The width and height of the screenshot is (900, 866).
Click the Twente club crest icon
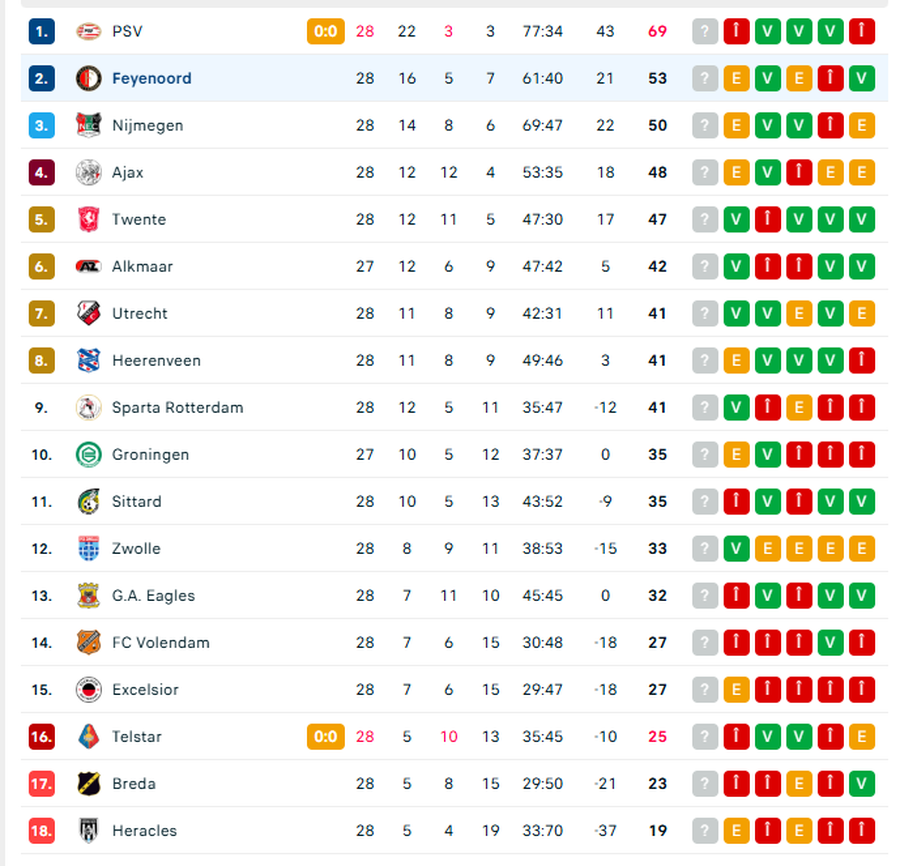(x=89, y=219)
